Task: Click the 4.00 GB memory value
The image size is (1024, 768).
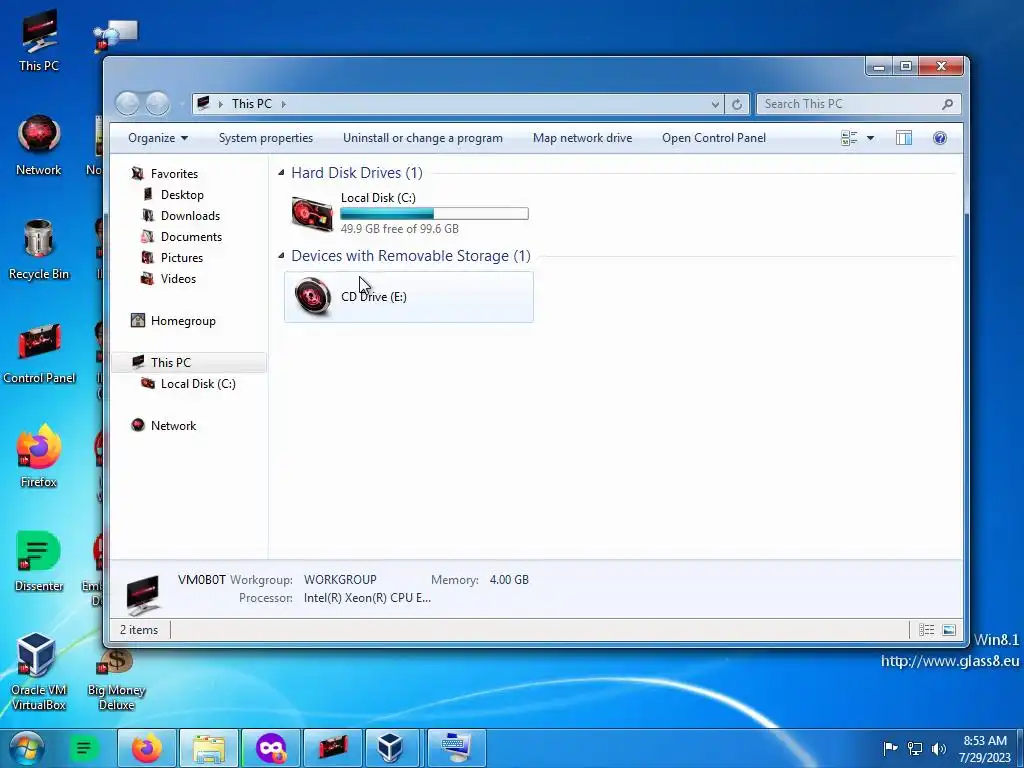Action: (509, 579)
